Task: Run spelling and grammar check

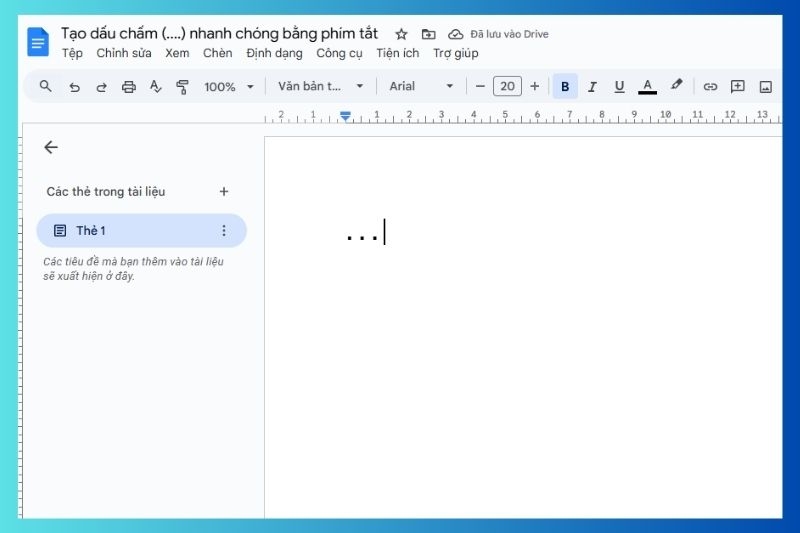Action: point(156,87)
